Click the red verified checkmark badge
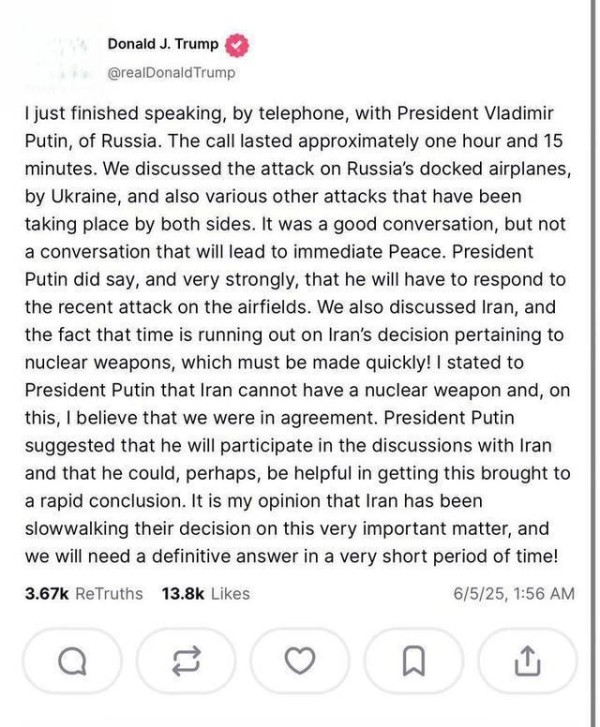This screenshot has height=727, width=600. click(x=238, y=47)
